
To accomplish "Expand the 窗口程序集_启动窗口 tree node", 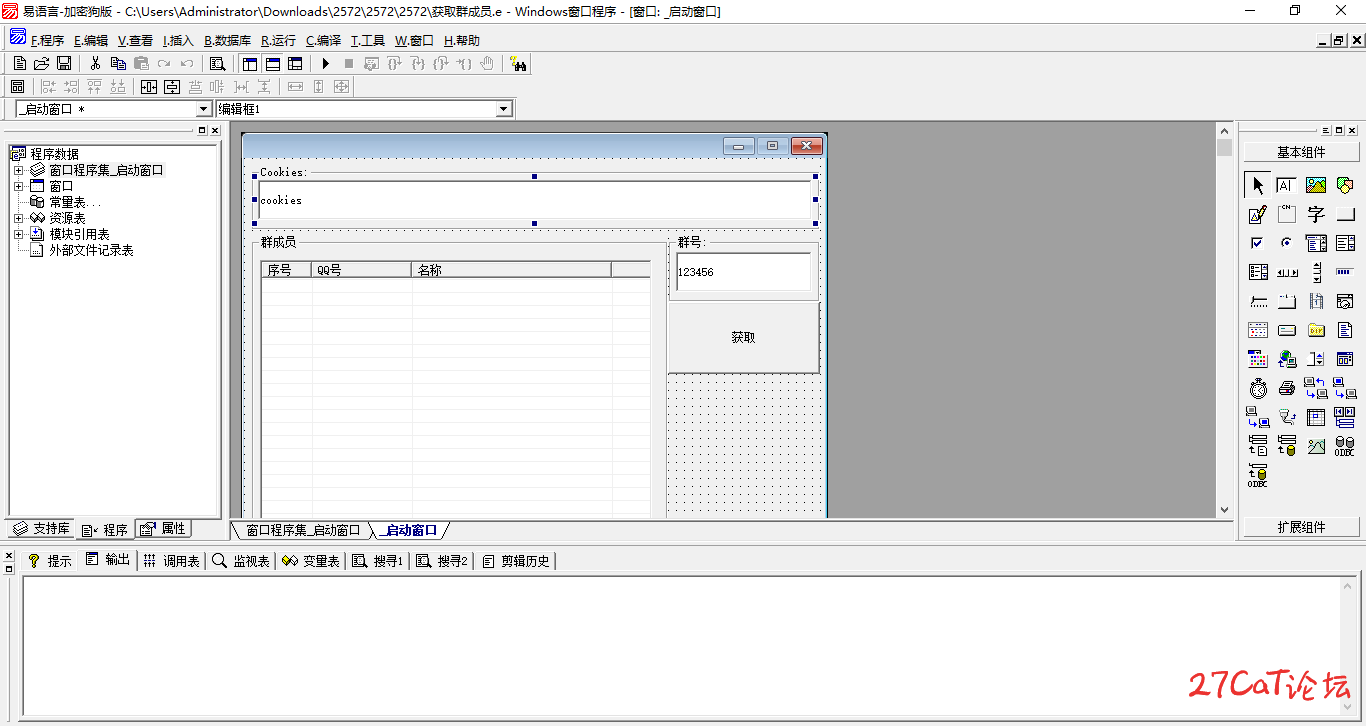I will (18, 168).
